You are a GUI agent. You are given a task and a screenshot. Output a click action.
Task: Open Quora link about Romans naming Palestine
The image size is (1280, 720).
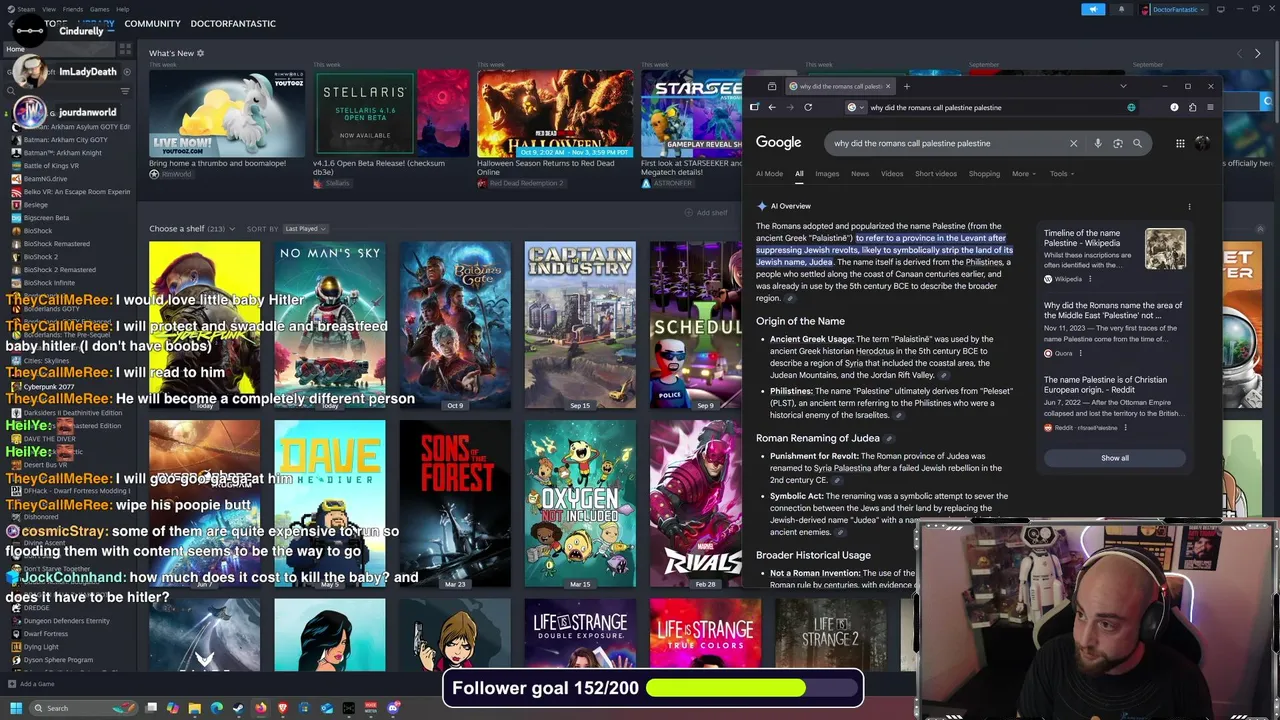(x=1113, y=310)
